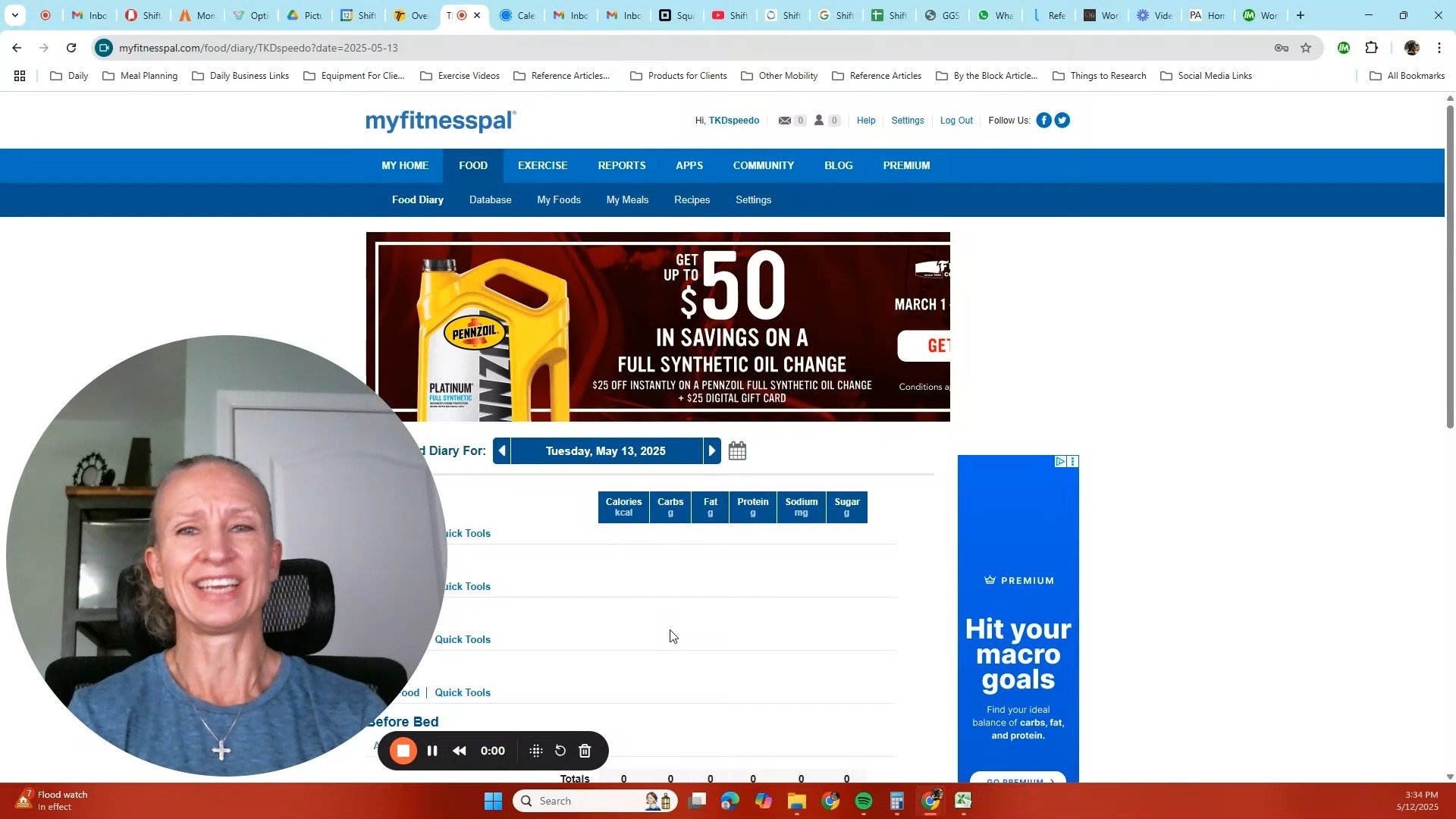Go to next day in diary
This screenshot has width=1456, height=819.
[x=711, y=451]
